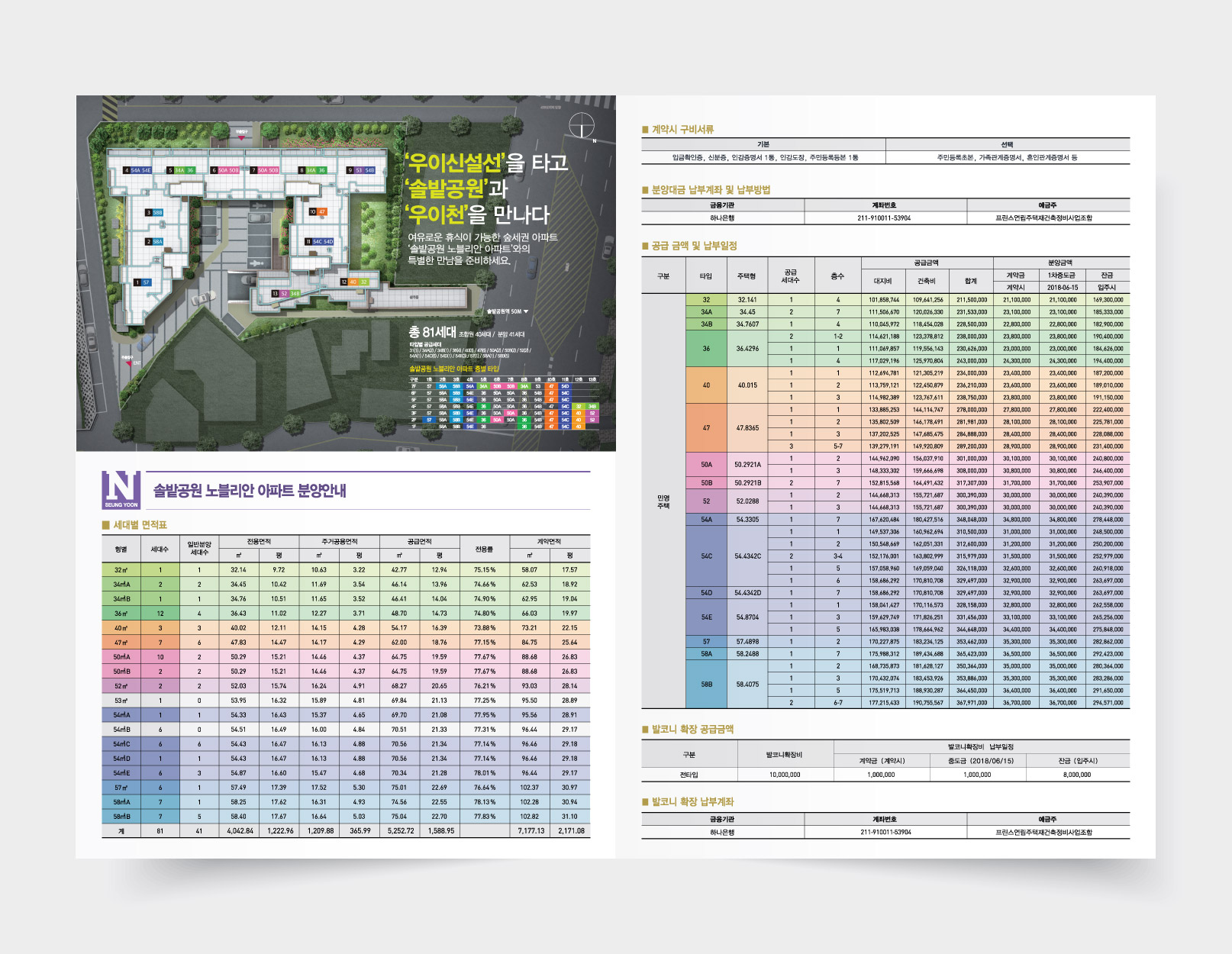1232x954 pixels.
Task: Click account number in 발코니 확장 납부계좌 table
Action: click(885, 833)
